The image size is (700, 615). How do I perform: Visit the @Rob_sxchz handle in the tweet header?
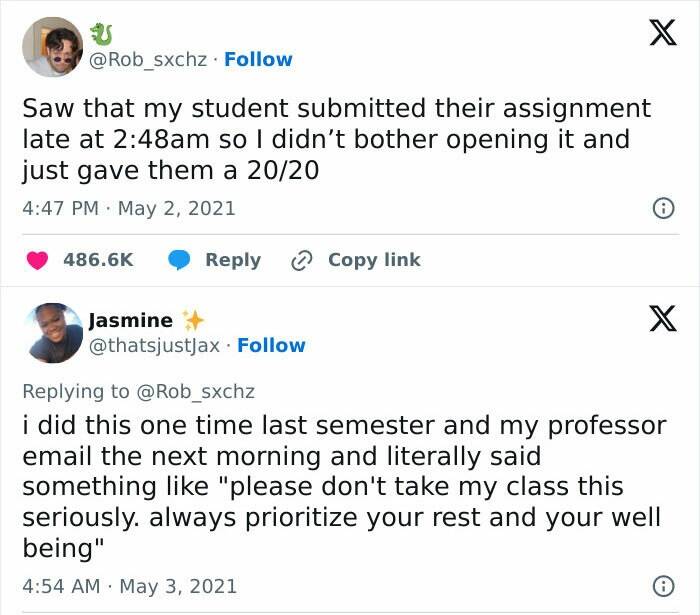(150, 60)
